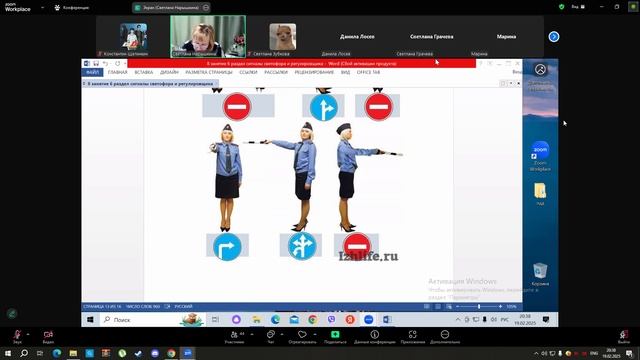Screen dimensions: 640x360
Task: Click the Выйти leave meeting button
Action: click(x=623, y=336)
